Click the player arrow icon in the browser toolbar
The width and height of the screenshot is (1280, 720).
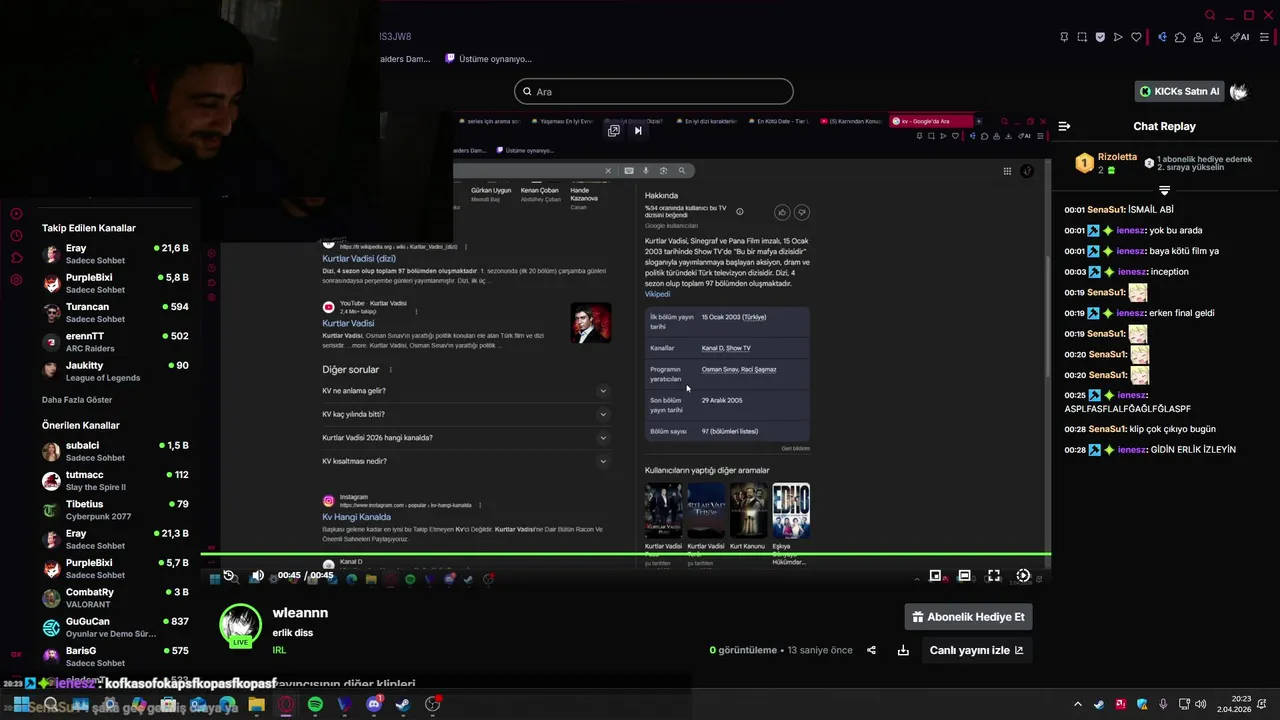[1118, 37]
